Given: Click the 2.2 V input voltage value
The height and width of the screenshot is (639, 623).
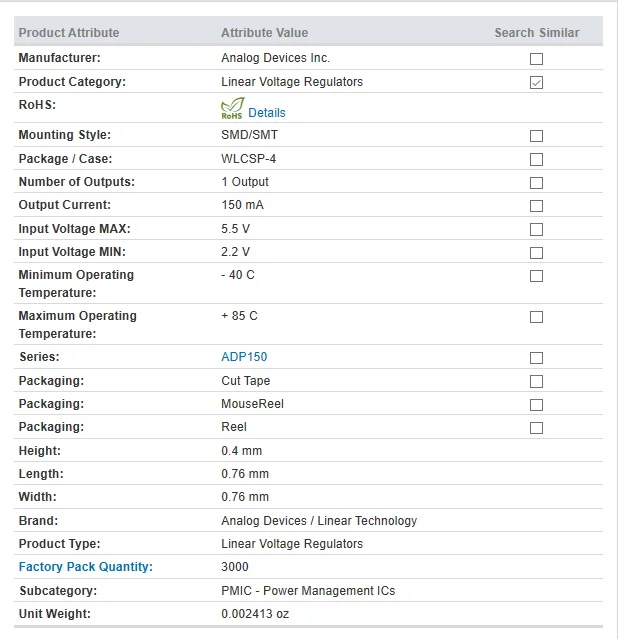Looking at the screenshot, I should pyautogui.click(x=236, y=252).
